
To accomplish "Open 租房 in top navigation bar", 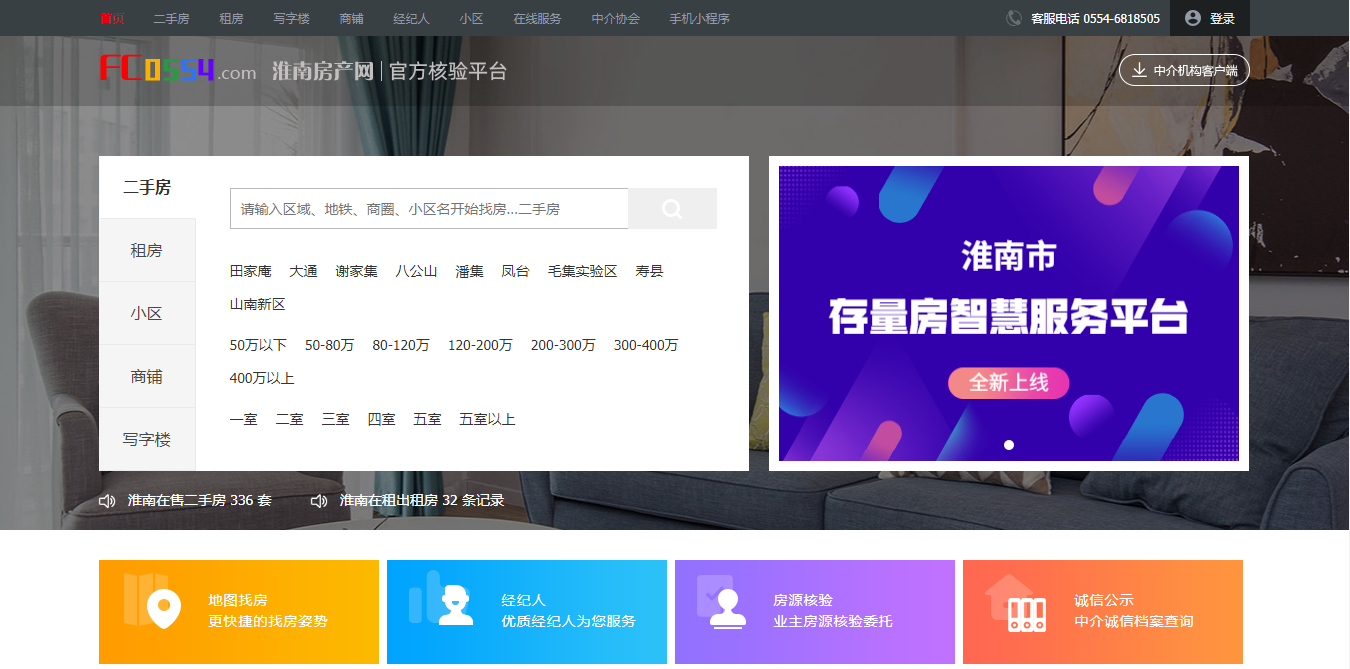I will pos(231,18).
